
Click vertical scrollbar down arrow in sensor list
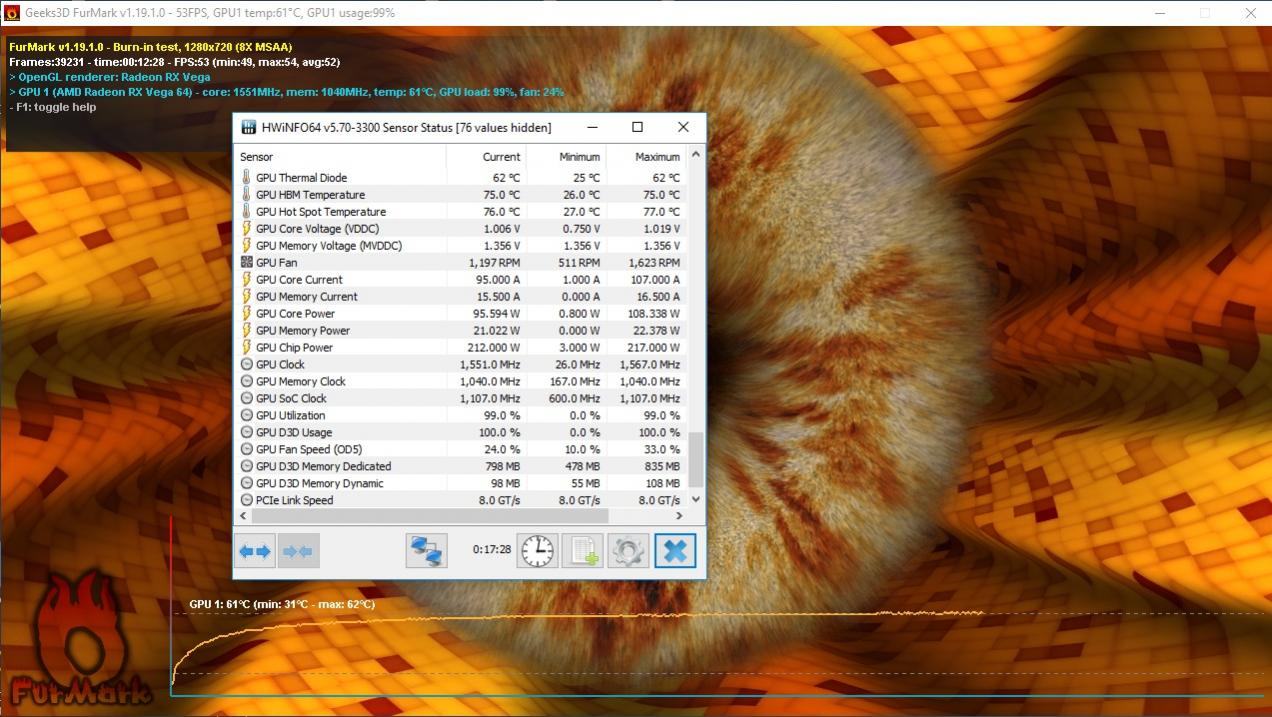click(696, 499)
